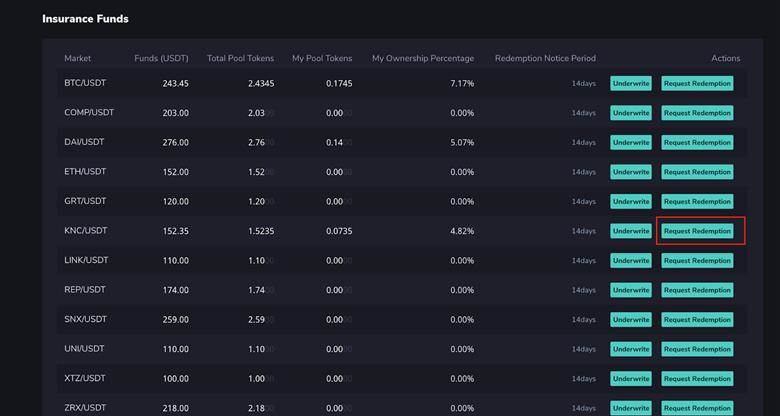
Task: Click Underwrite in the COMP/USDT row
Action: (631, 113)
